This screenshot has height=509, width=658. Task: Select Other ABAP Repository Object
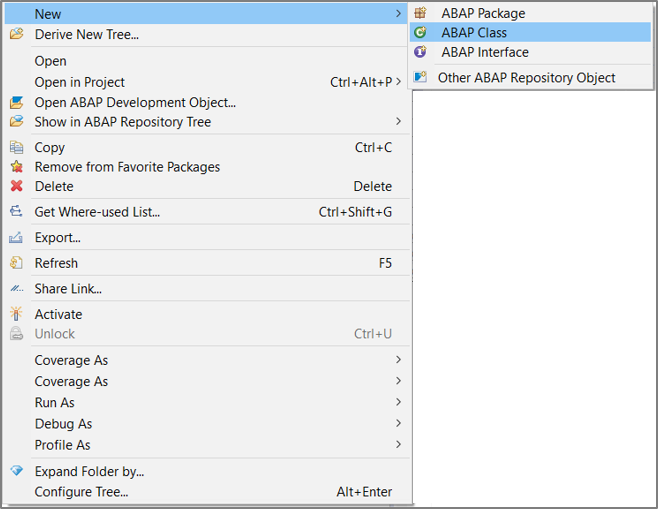(x=530, y=77)
